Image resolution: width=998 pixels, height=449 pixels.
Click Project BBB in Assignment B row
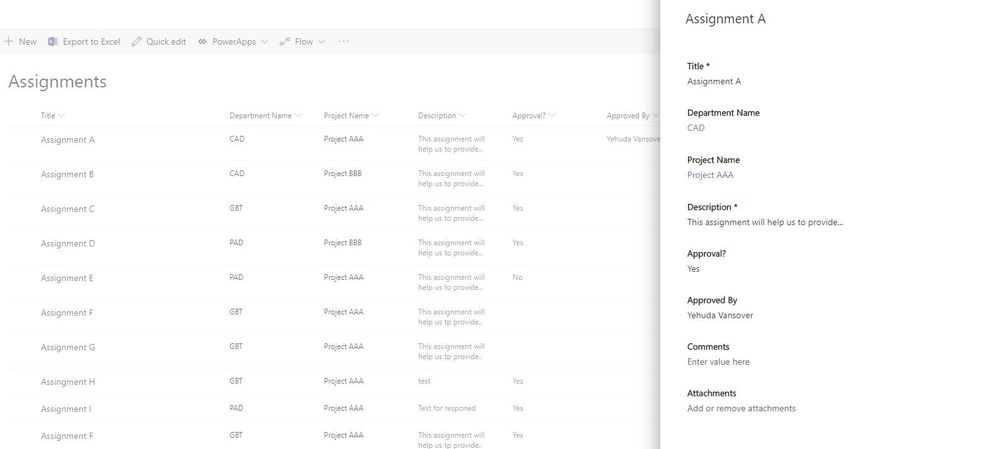342,173
